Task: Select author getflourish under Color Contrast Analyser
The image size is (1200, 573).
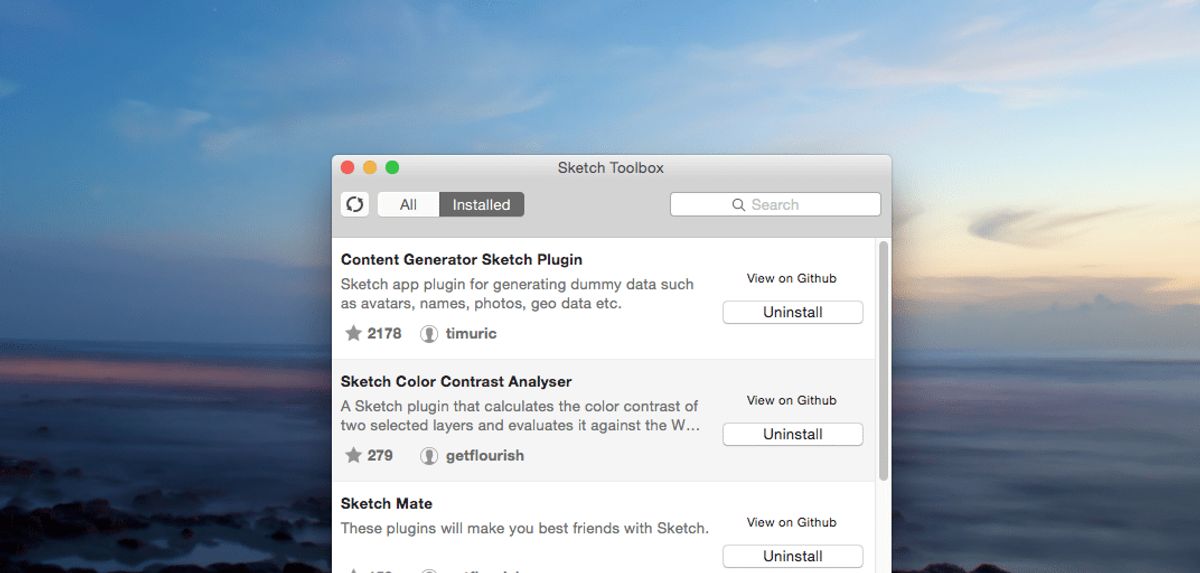Action: click(485, 455)
